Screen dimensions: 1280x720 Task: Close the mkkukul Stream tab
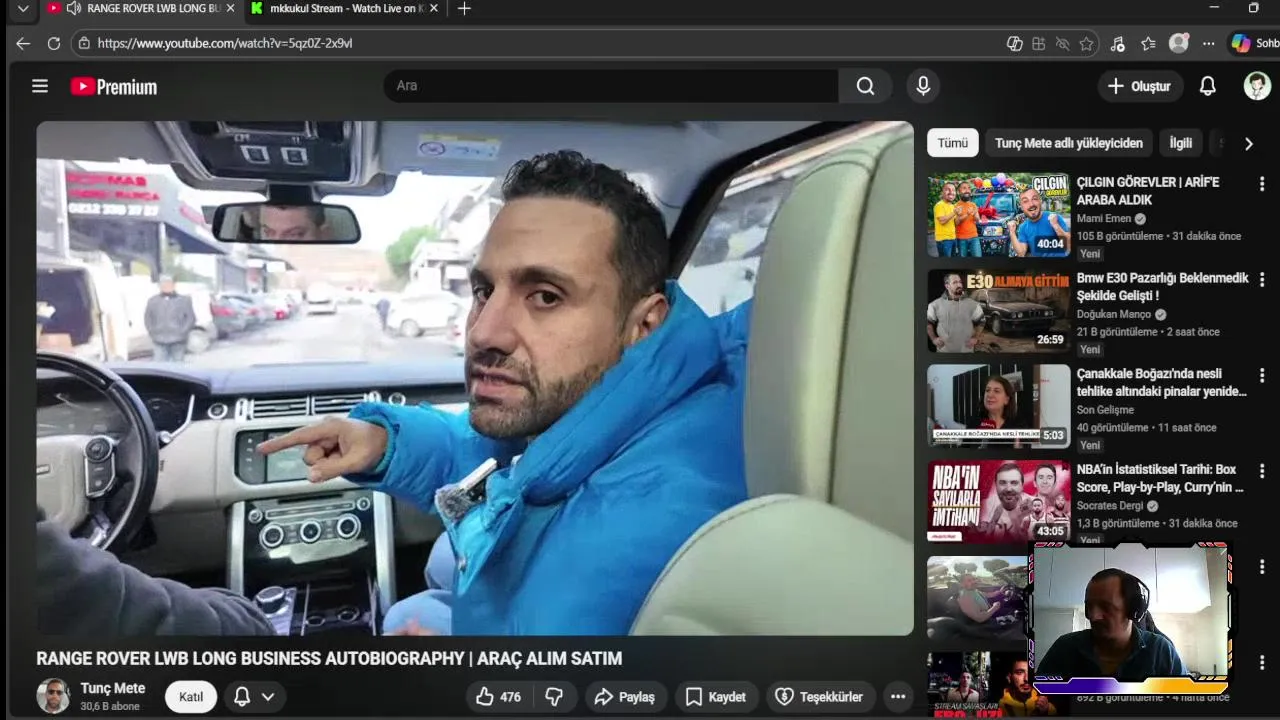pyautogui.click(x=434, y=8)
